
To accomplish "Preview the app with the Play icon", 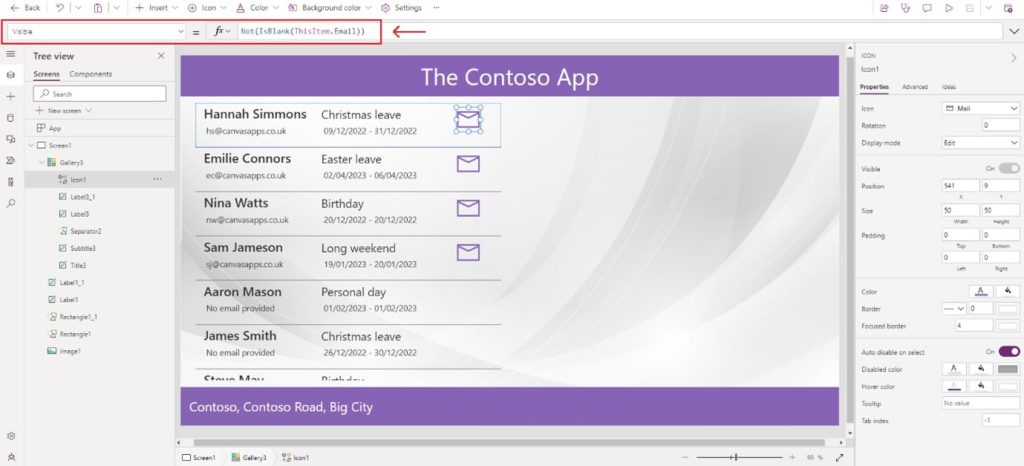I will pyautogui.click(x=949, y=8).
